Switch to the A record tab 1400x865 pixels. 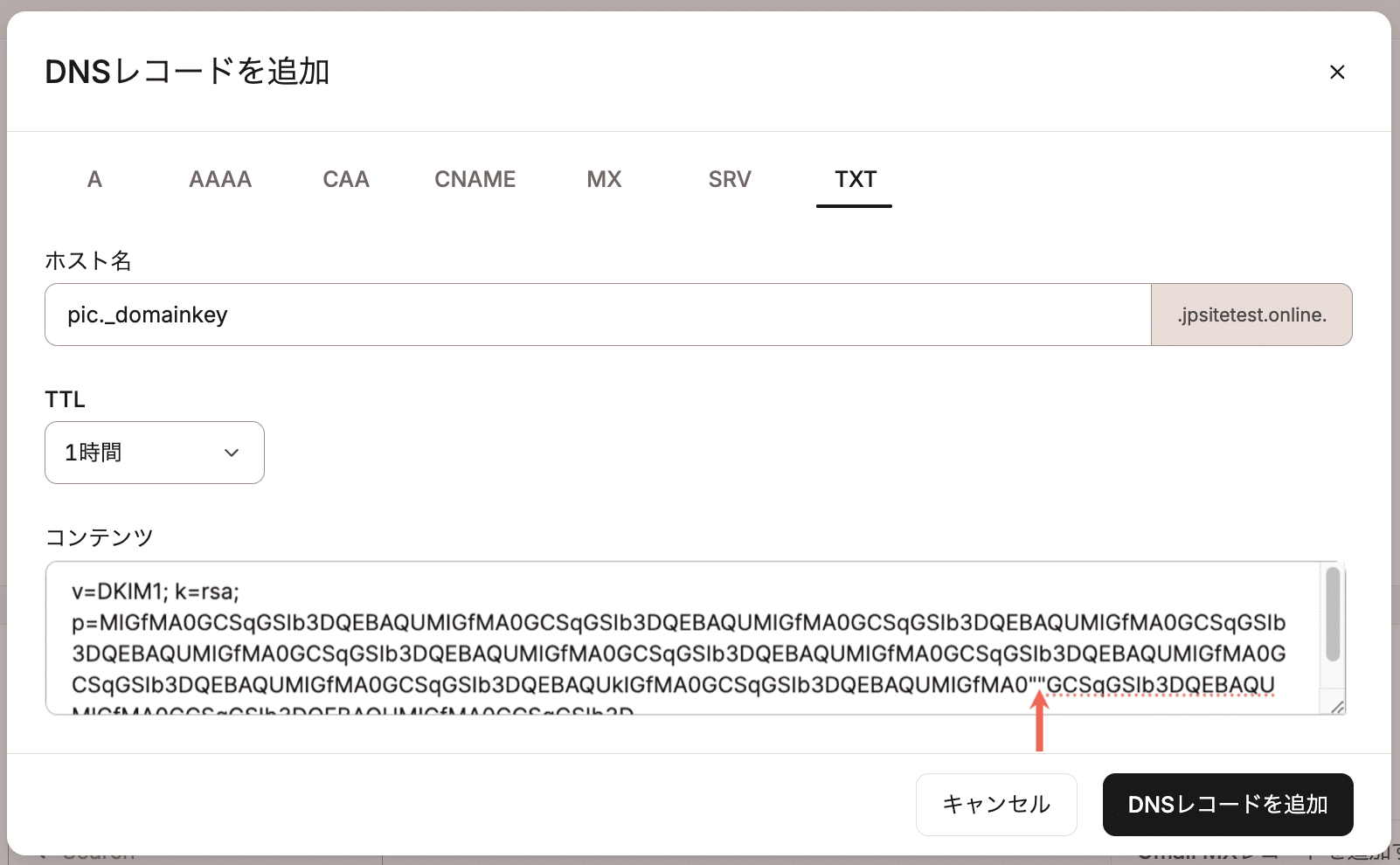94,179
